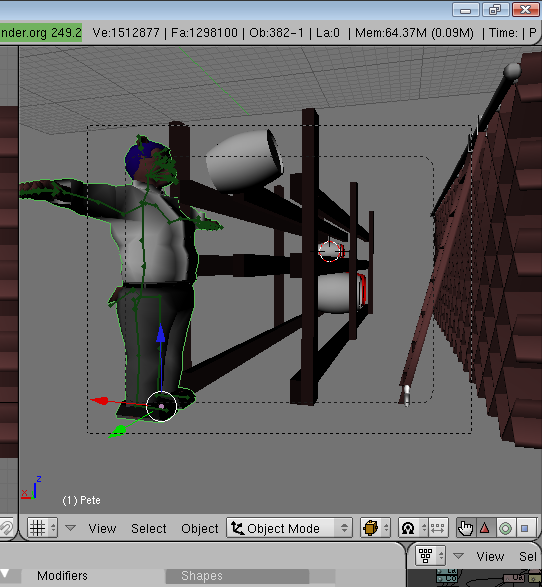Enable the translate manipulator triangle
The height and width of the screenshot is (587, 542).
pyautogui.click(x=485, y=528)
